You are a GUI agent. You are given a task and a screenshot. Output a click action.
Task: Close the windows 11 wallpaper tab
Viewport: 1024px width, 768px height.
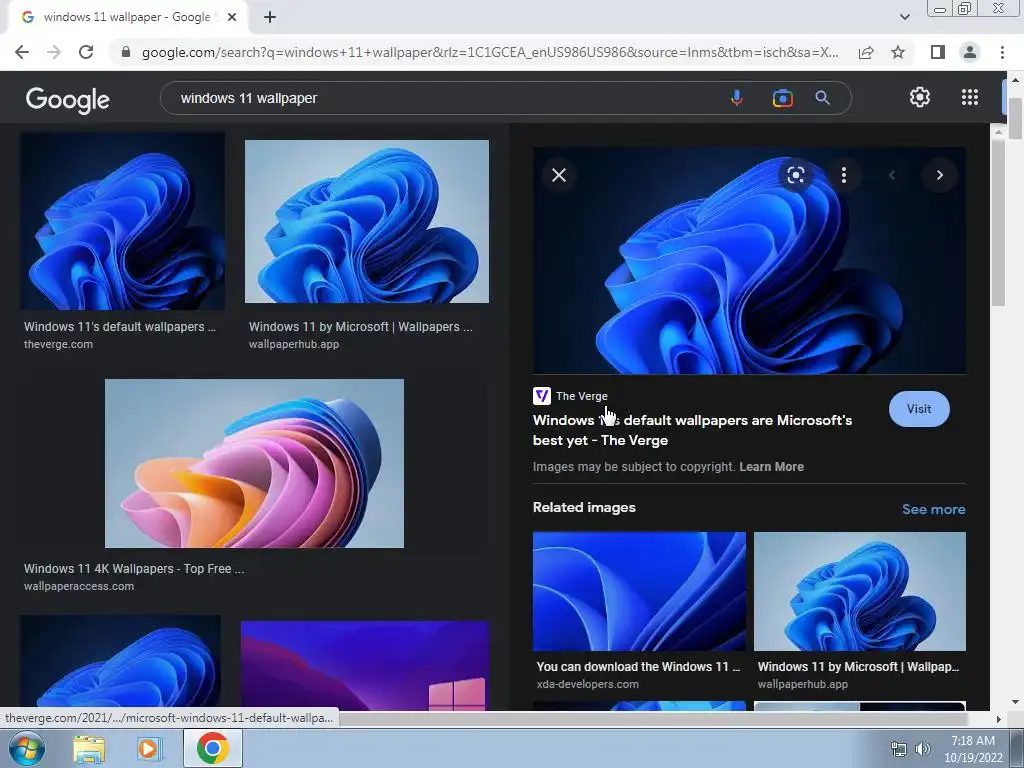(232, 17)
